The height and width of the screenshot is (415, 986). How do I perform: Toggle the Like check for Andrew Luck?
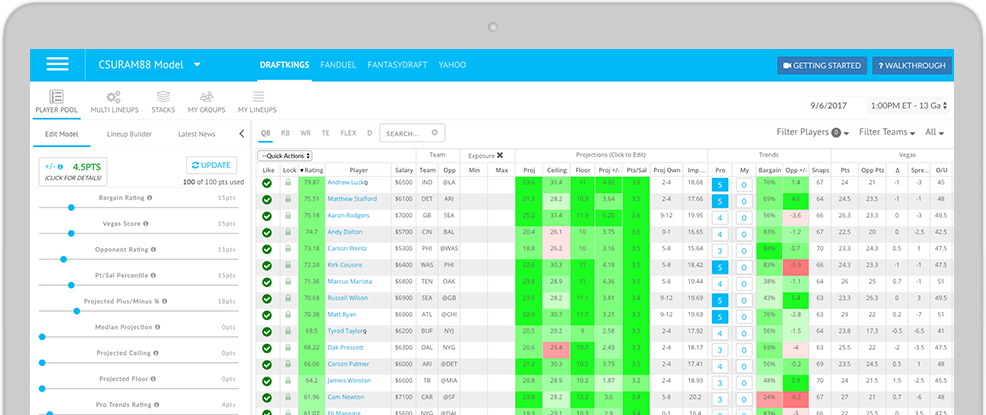(x=267, y=183)
